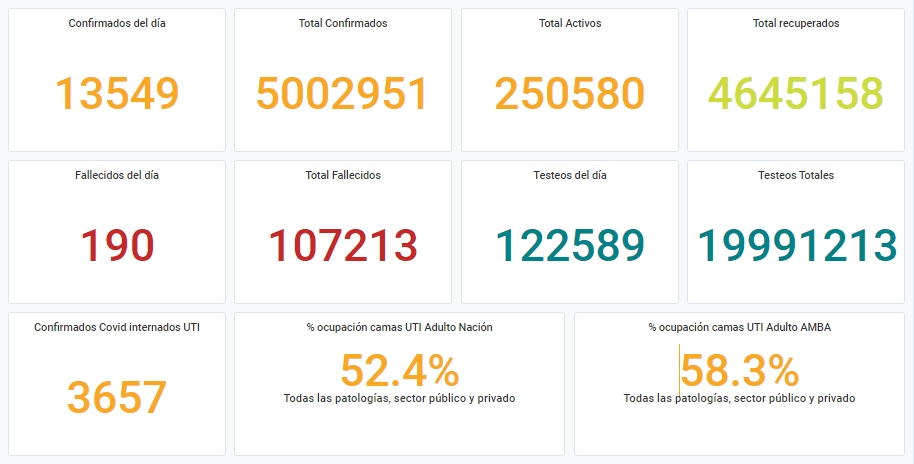The height and width of the screenshot is (464, 914).
Task: Open the Total Activos panel title
Action: [570, 23]
